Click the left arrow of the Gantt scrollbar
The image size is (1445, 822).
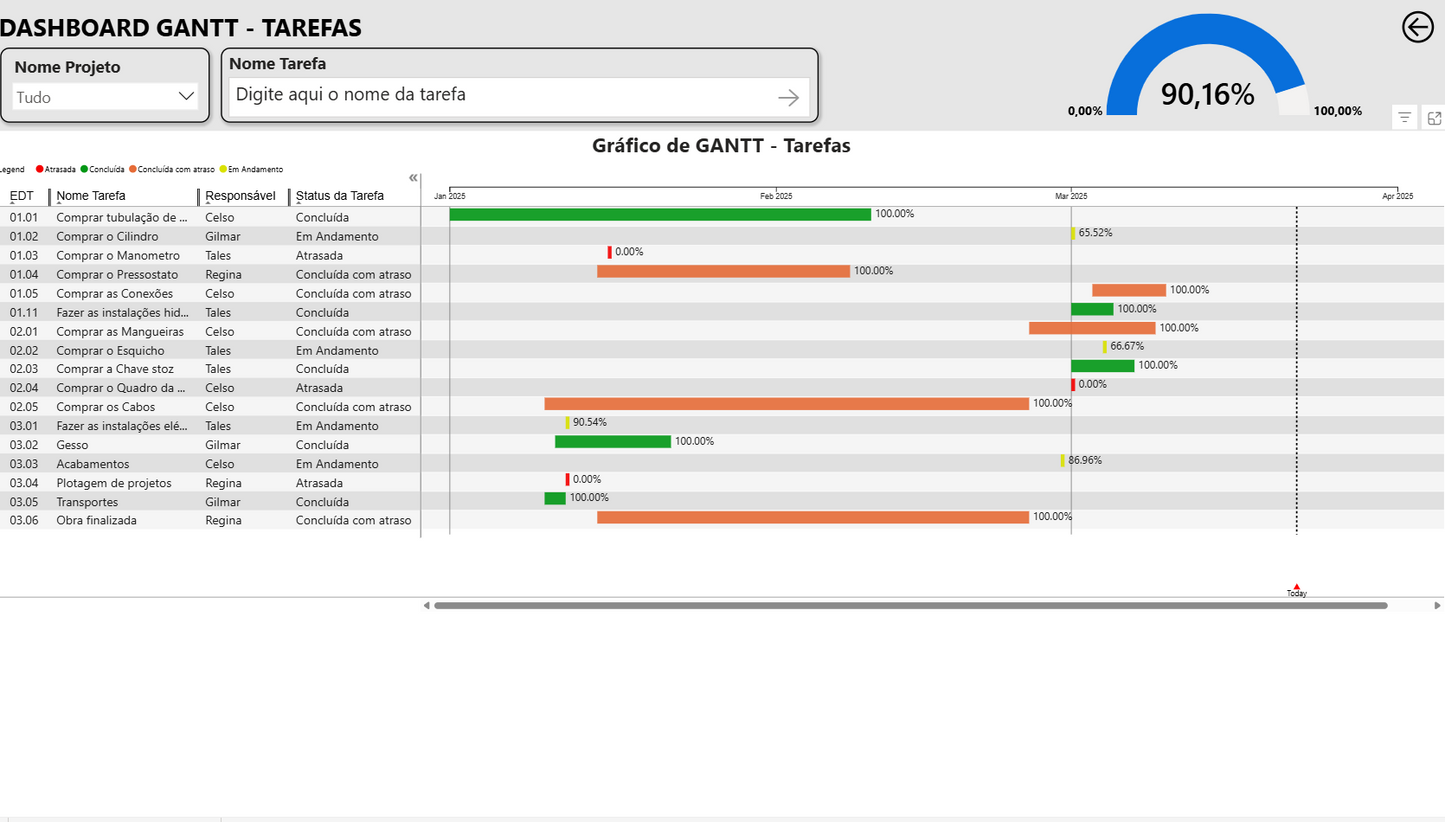coord(429,604)
